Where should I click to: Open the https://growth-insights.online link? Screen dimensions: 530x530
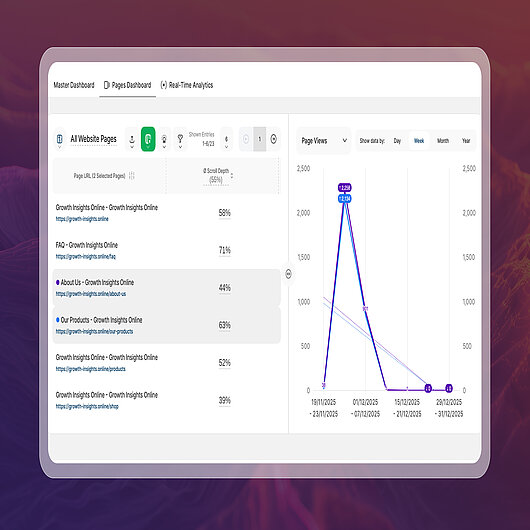point(82,219)
